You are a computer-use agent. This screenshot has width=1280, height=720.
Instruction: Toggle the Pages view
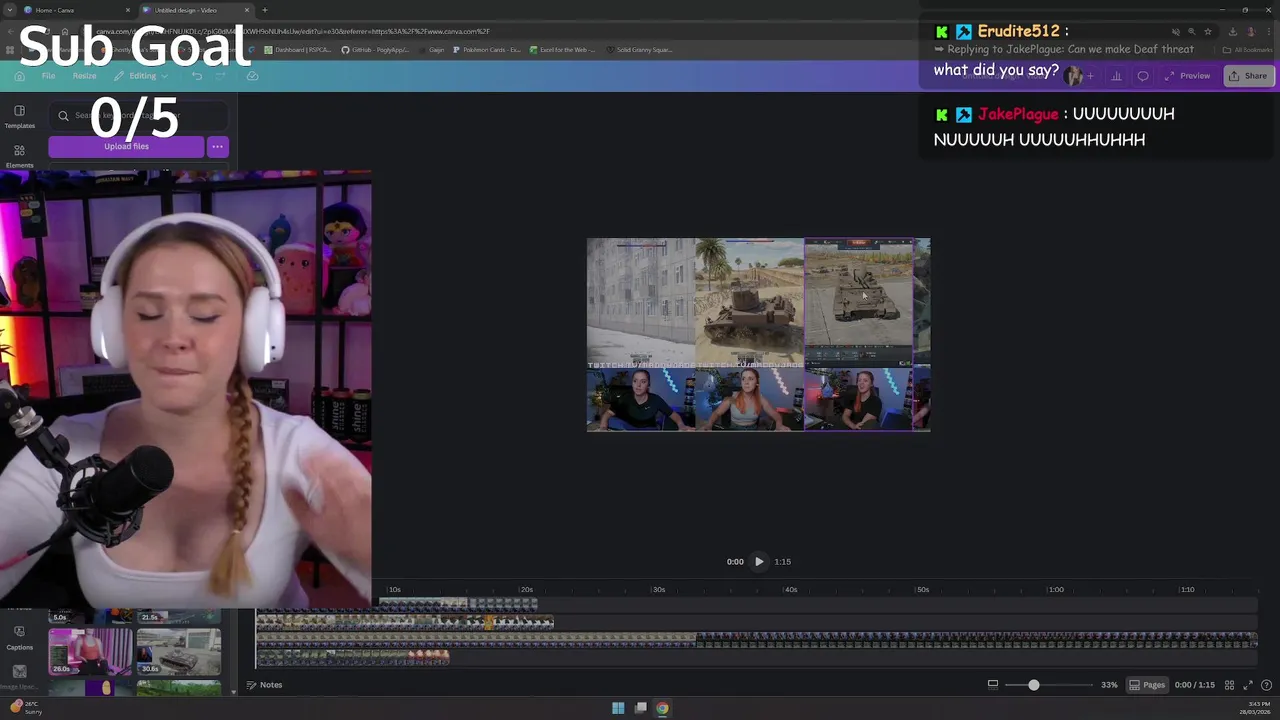[x=1147, y=685]
